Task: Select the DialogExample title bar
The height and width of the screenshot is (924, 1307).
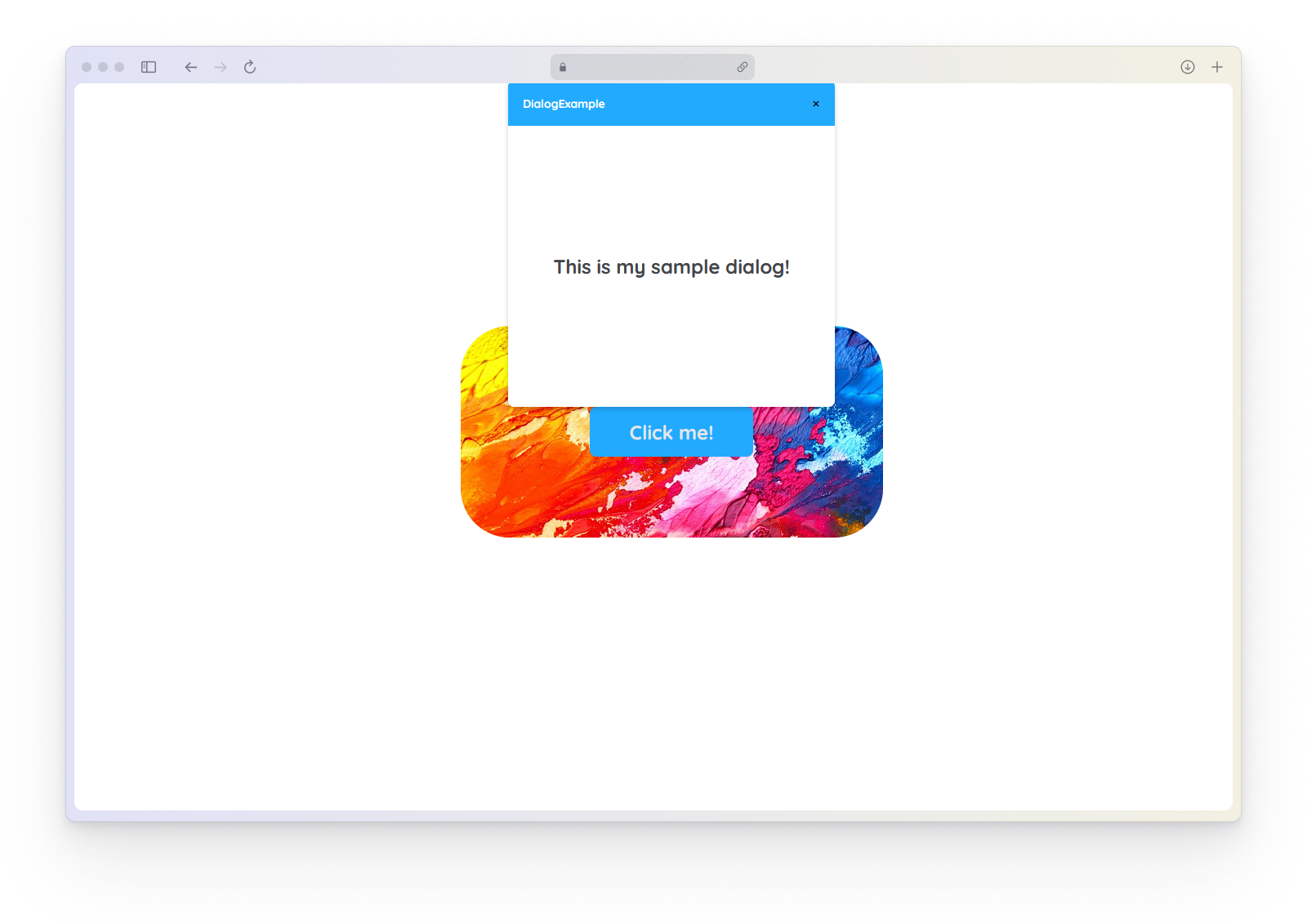Action: point(564,104)
